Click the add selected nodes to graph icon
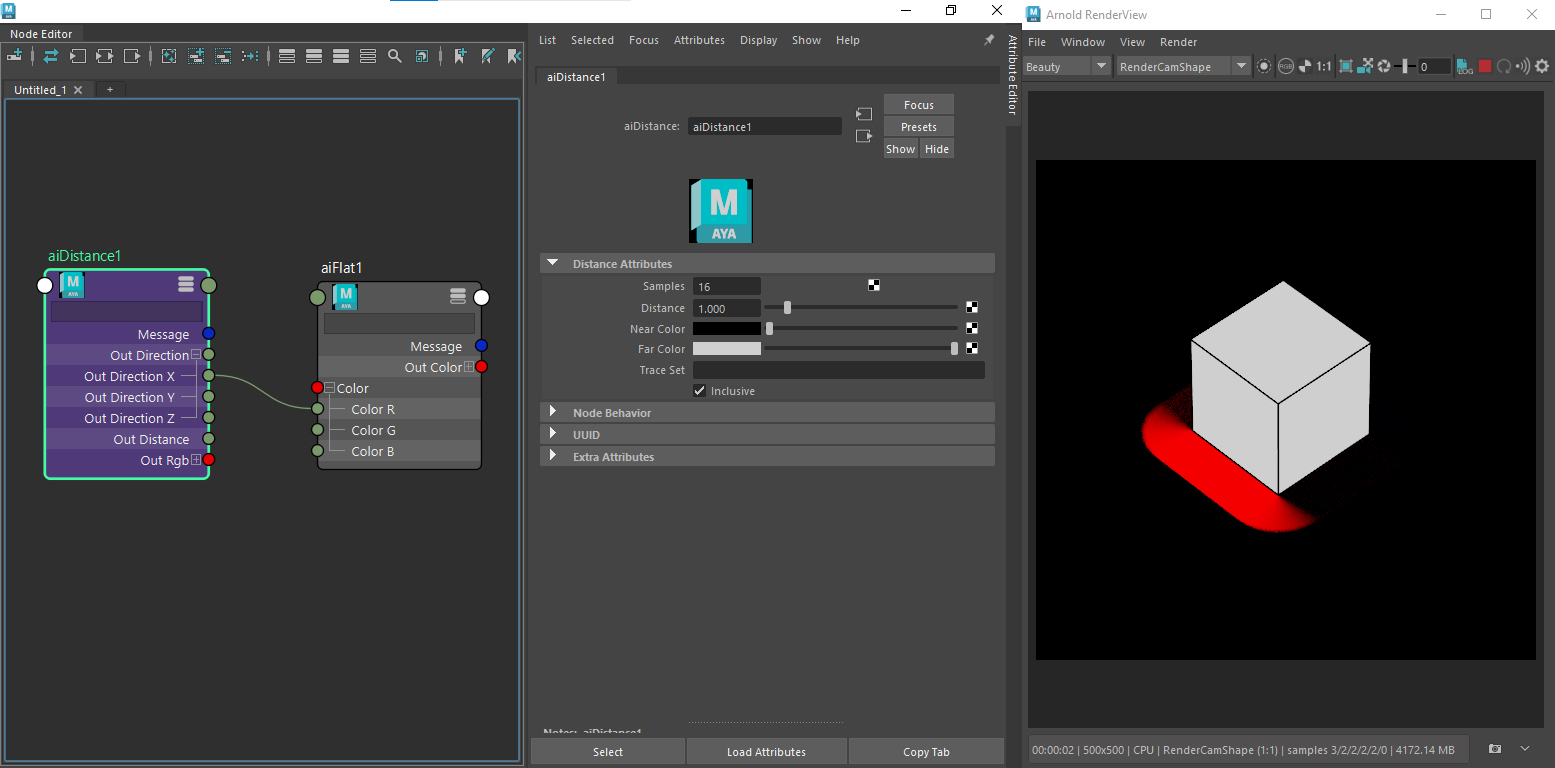This screenshot has height=768, width=1555. coord(196,56)
